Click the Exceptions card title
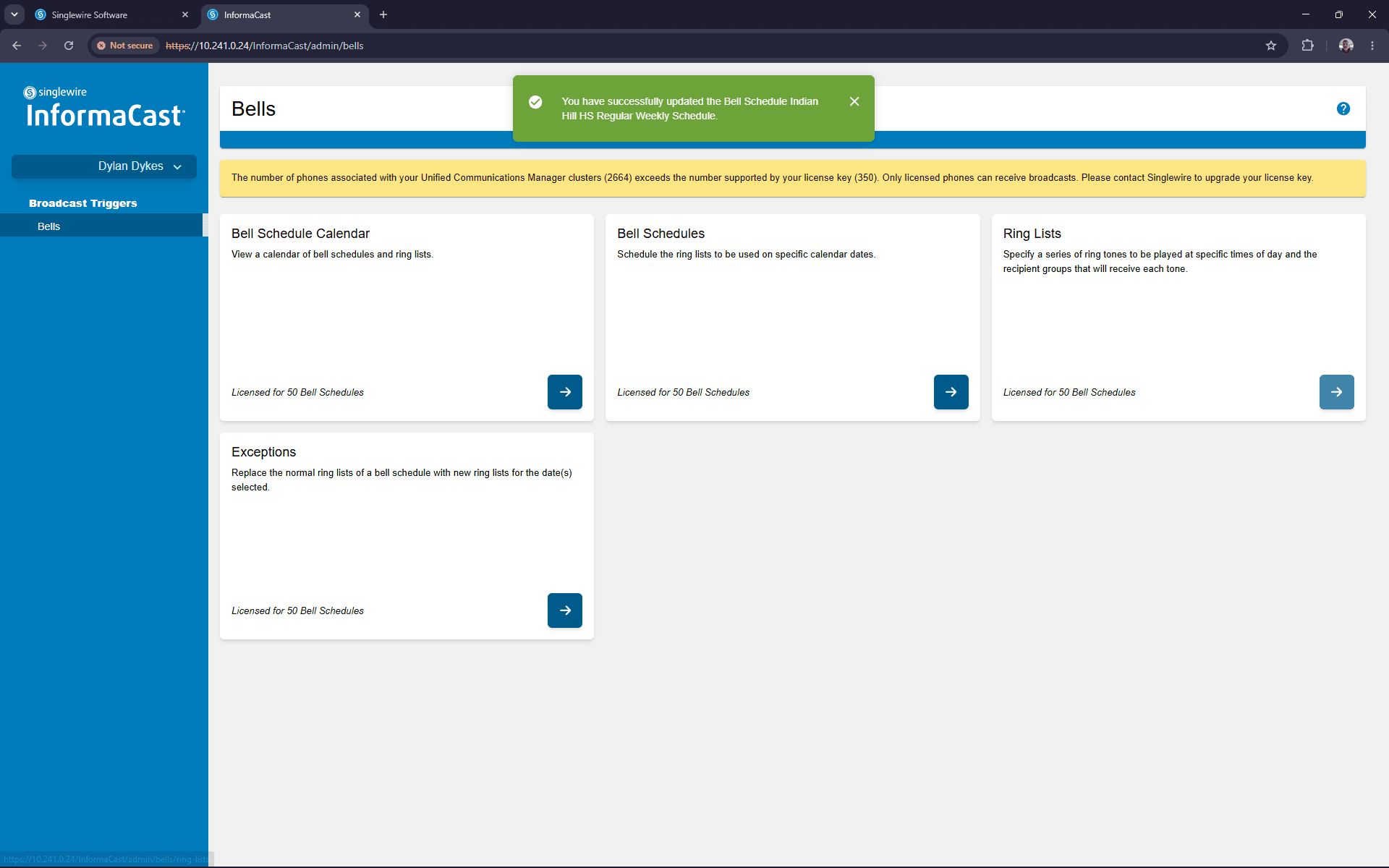 tap(263, 452)
